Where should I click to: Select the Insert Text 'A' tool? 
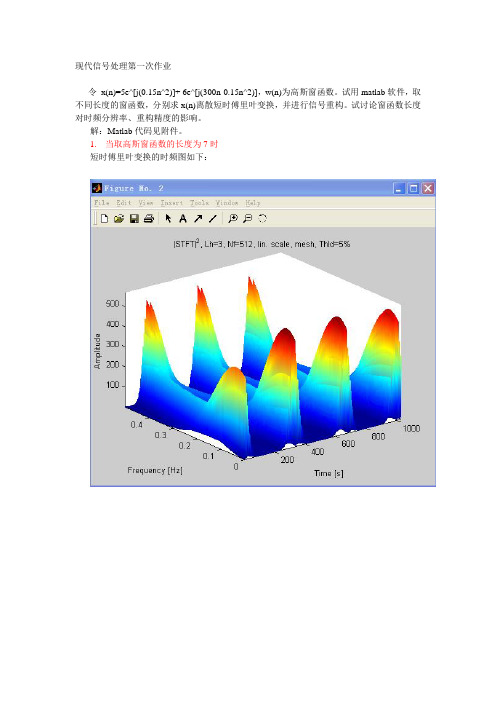pos(183,218)
